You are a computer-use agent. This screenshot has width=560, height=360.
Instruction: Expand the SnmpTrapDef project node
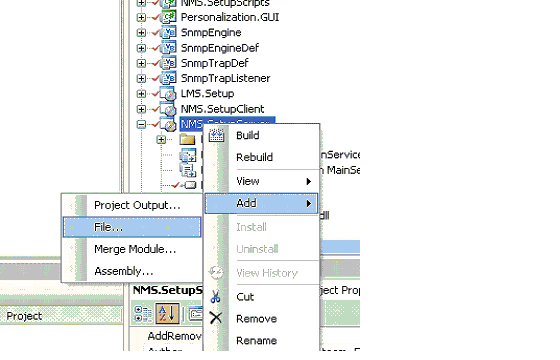click(x=141, y=63)
